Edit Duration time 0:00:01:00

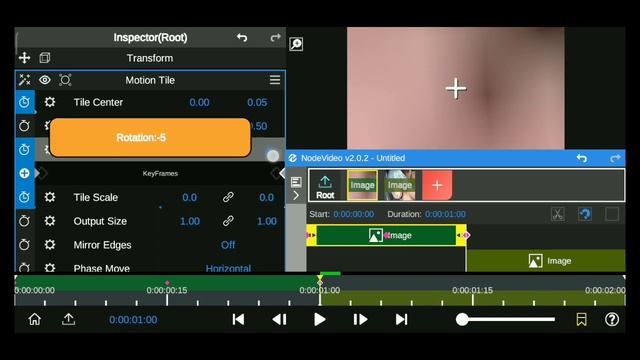(445, 214)
